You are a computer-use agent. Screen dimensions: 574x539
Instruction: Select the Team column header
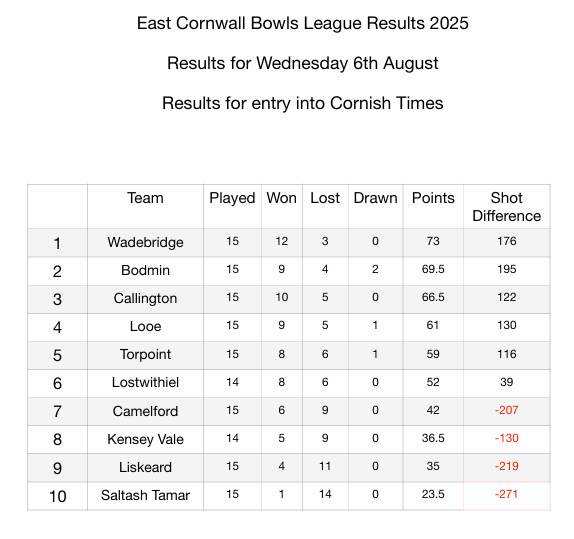click(145, 198)
